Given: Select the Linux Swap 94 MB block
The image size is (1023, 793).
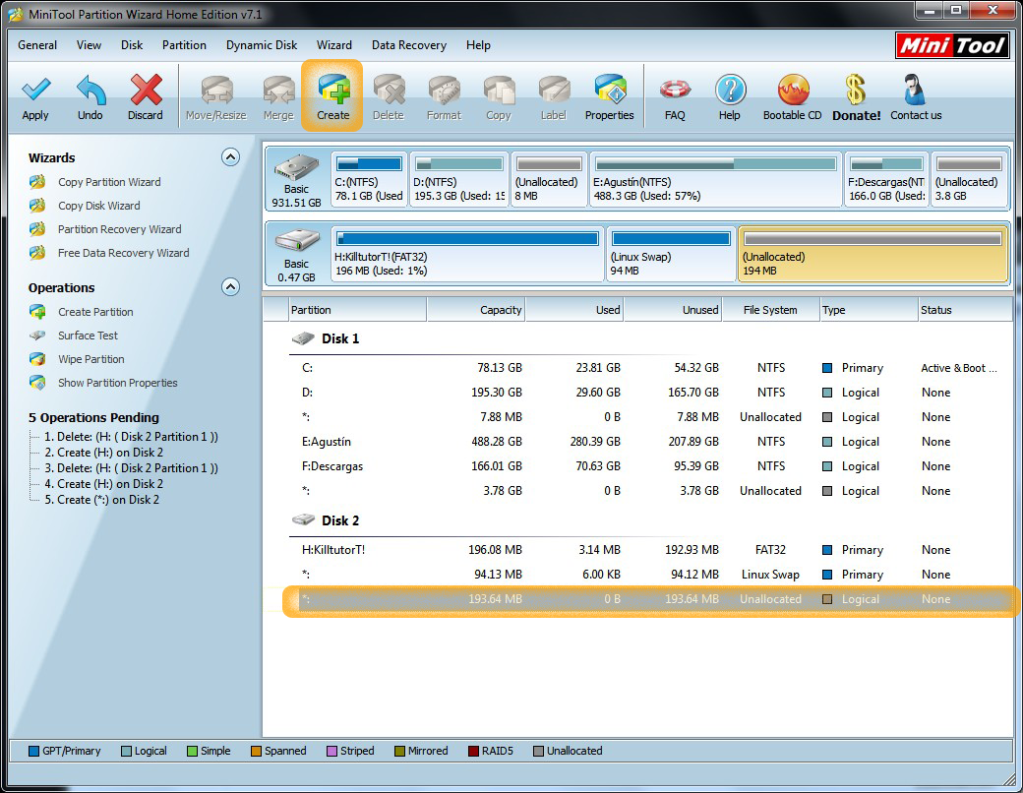Looking at the screenshot, I should pyautogui.click(x=671, y=255).
